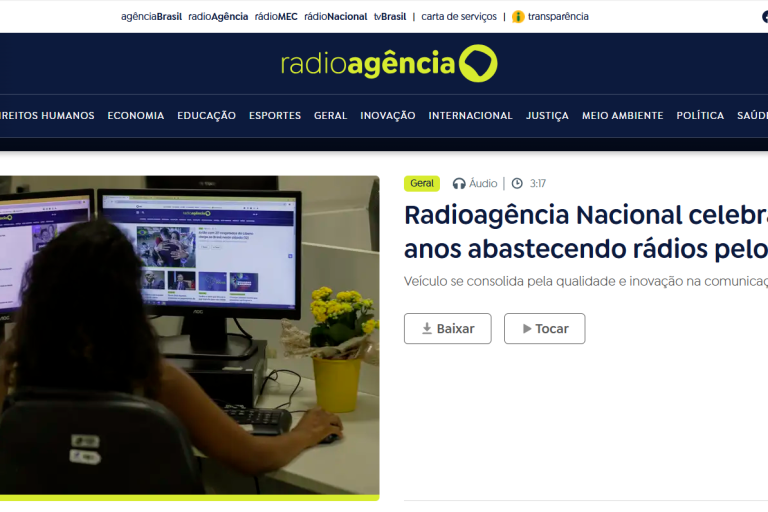Open the Justiça section
The width and height of the screenshot is (768, 512).
click(x=547, y=116)
